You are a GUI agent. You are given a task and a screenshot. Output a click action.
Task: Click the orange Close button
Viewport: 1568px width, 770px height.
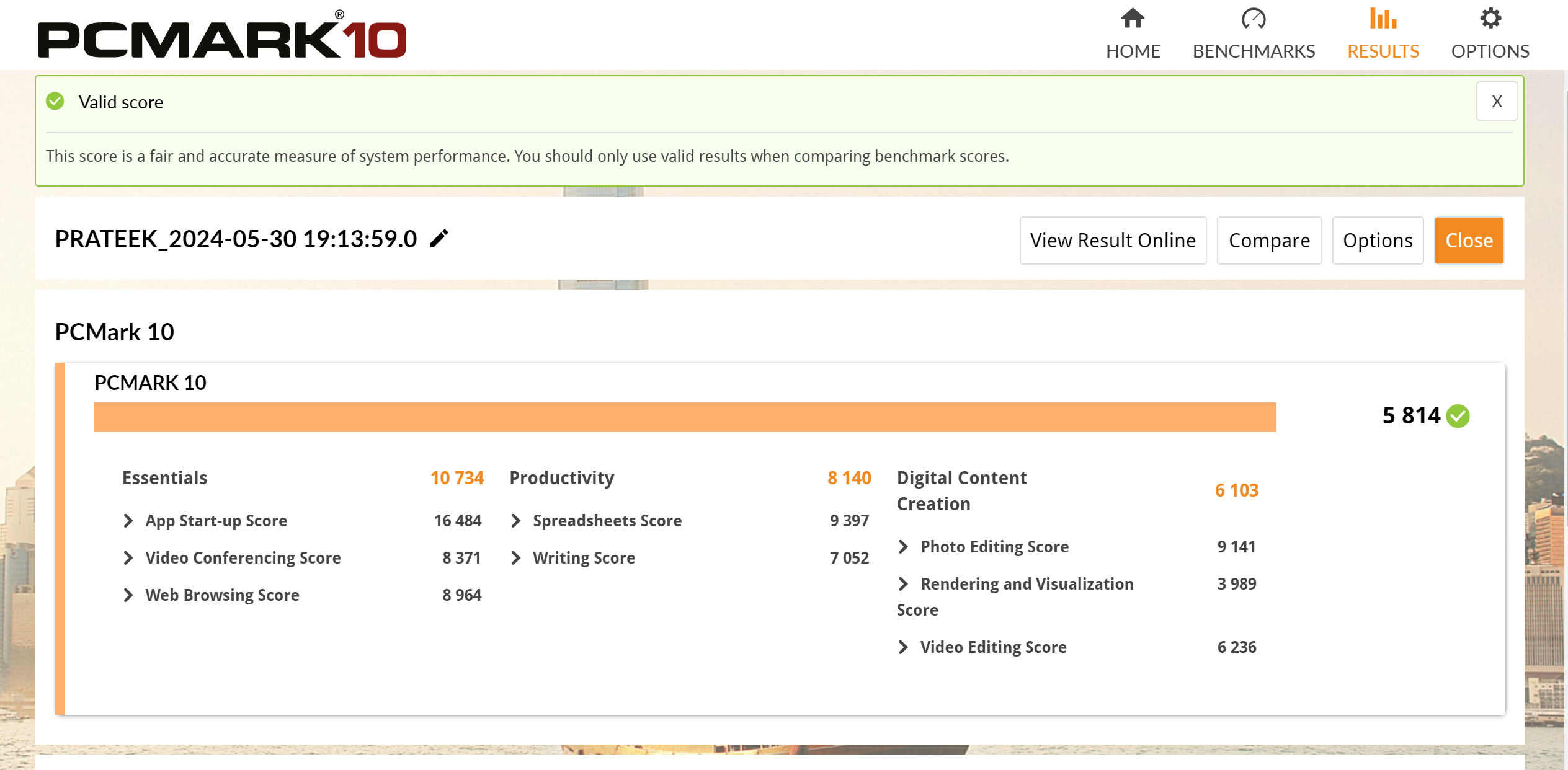pos(1469,241)
